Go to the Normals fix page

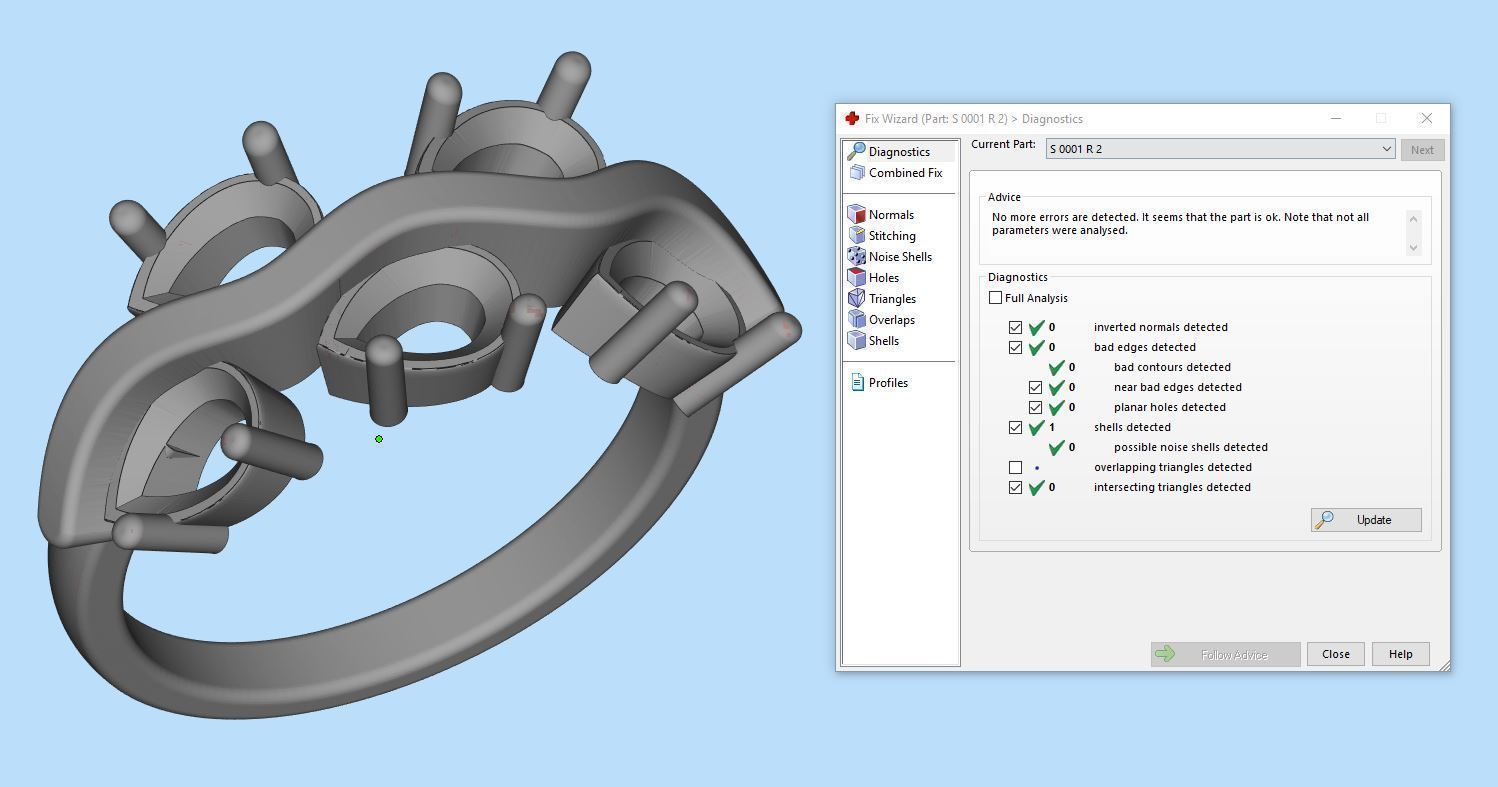[x=891, y=215]
